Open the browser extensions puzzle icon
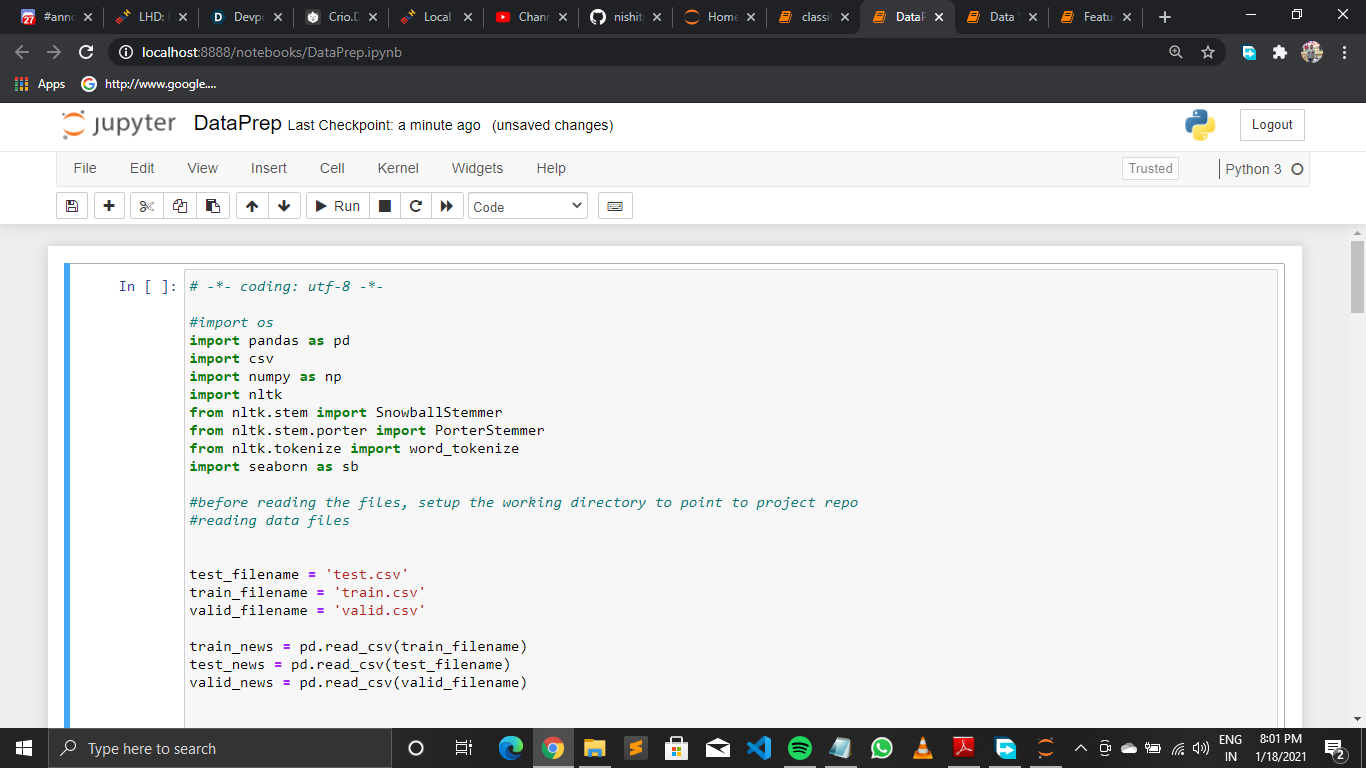 coord(1280,52)
